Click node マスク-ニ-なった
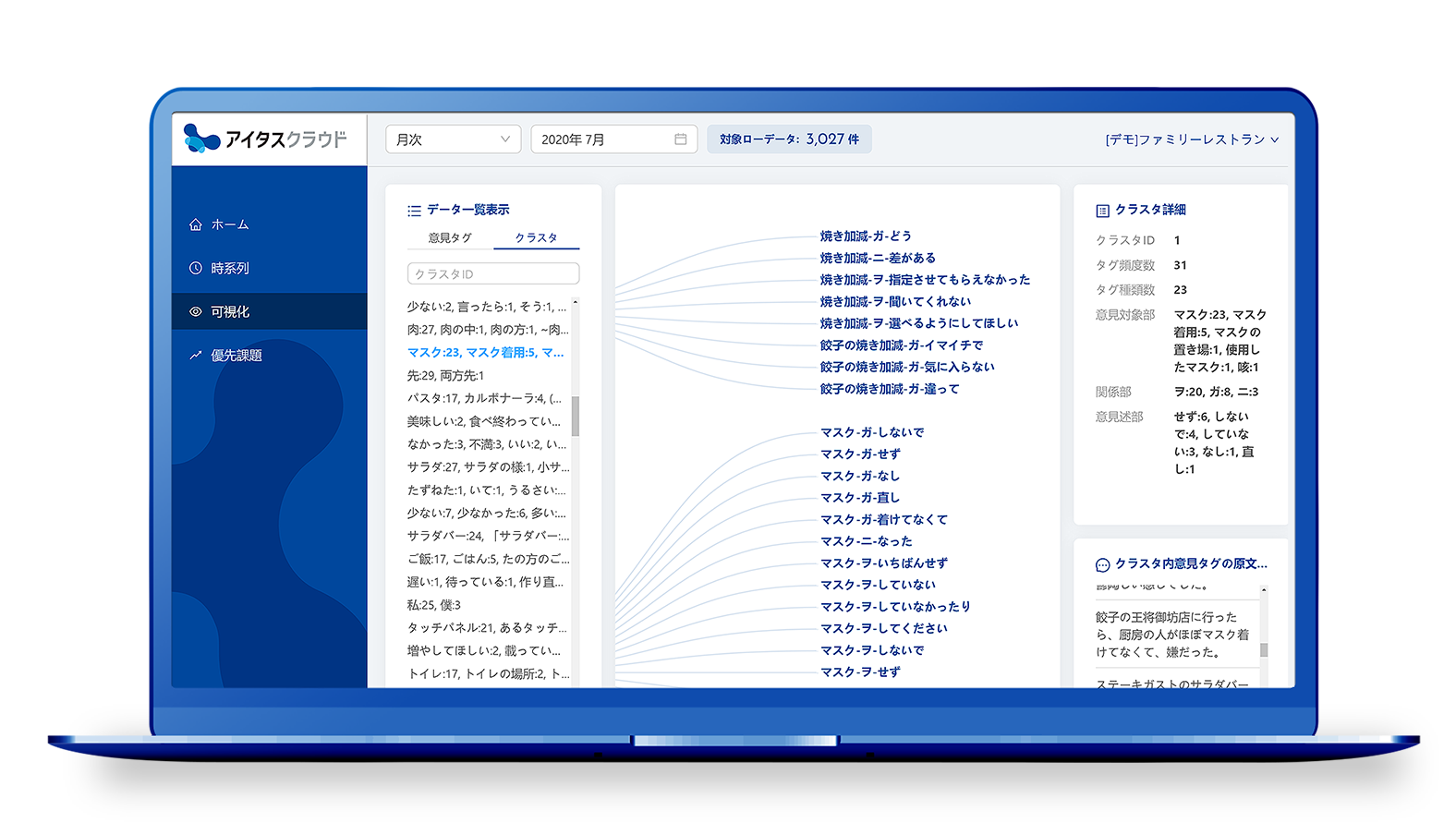 (x=867, y=541)
